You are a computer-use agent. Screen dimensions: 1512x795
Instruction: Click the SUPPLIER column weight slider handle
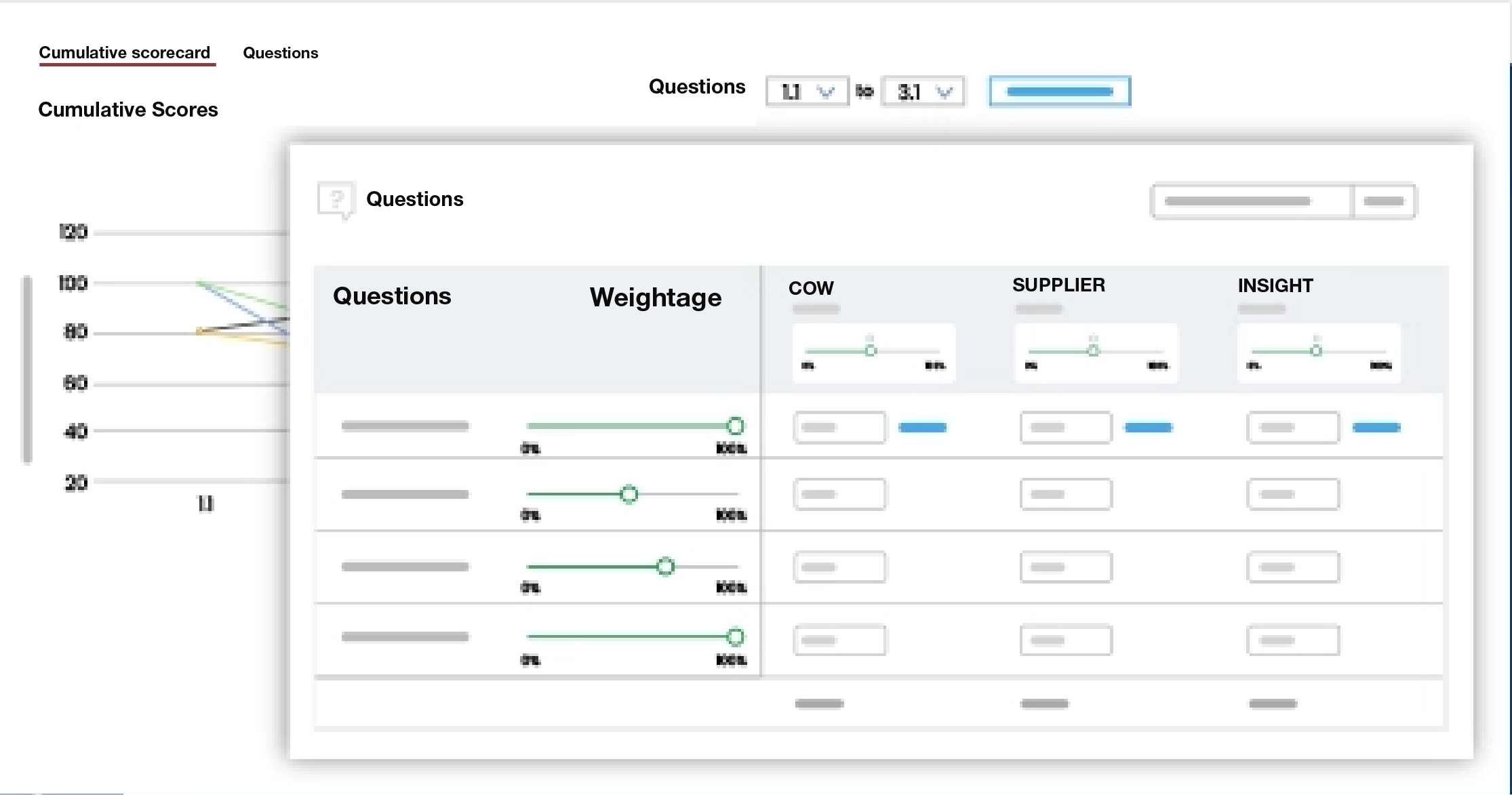(x=1093, y=350)
